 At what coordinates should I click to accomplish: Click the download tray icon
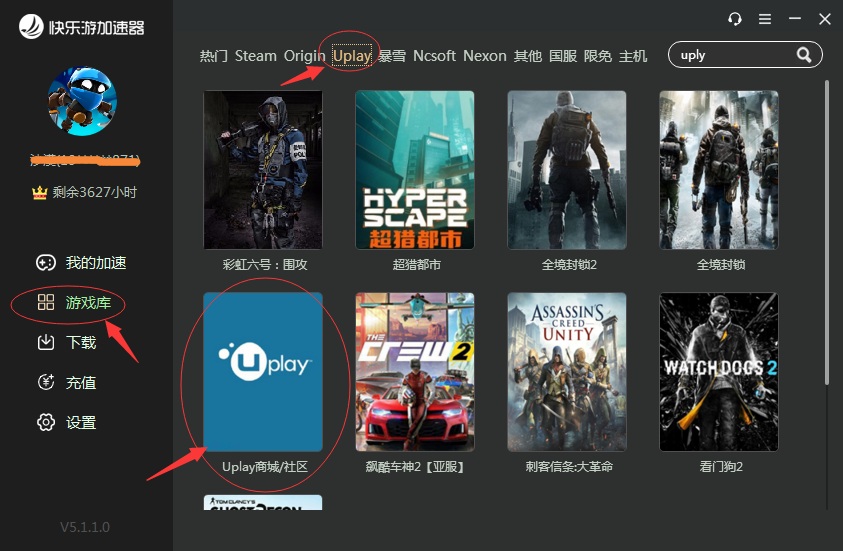click(x=46, y=342)
